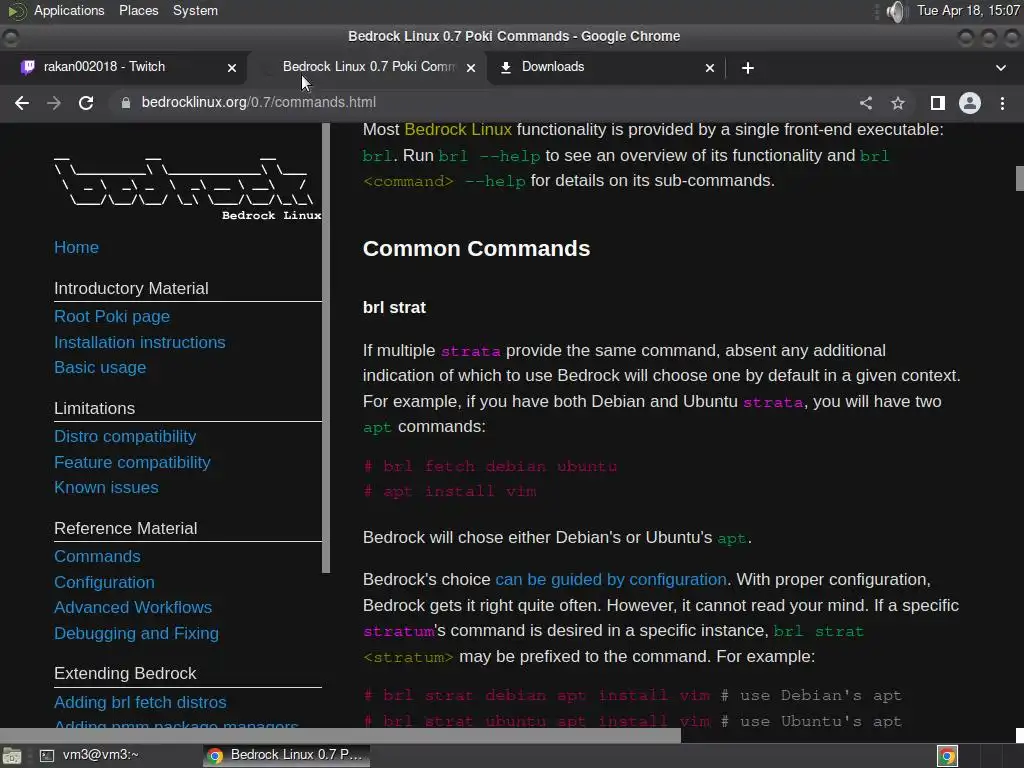Click the browser forward arrow
This screenshot has width=1024, height=768.
click(x=54, y=103)
